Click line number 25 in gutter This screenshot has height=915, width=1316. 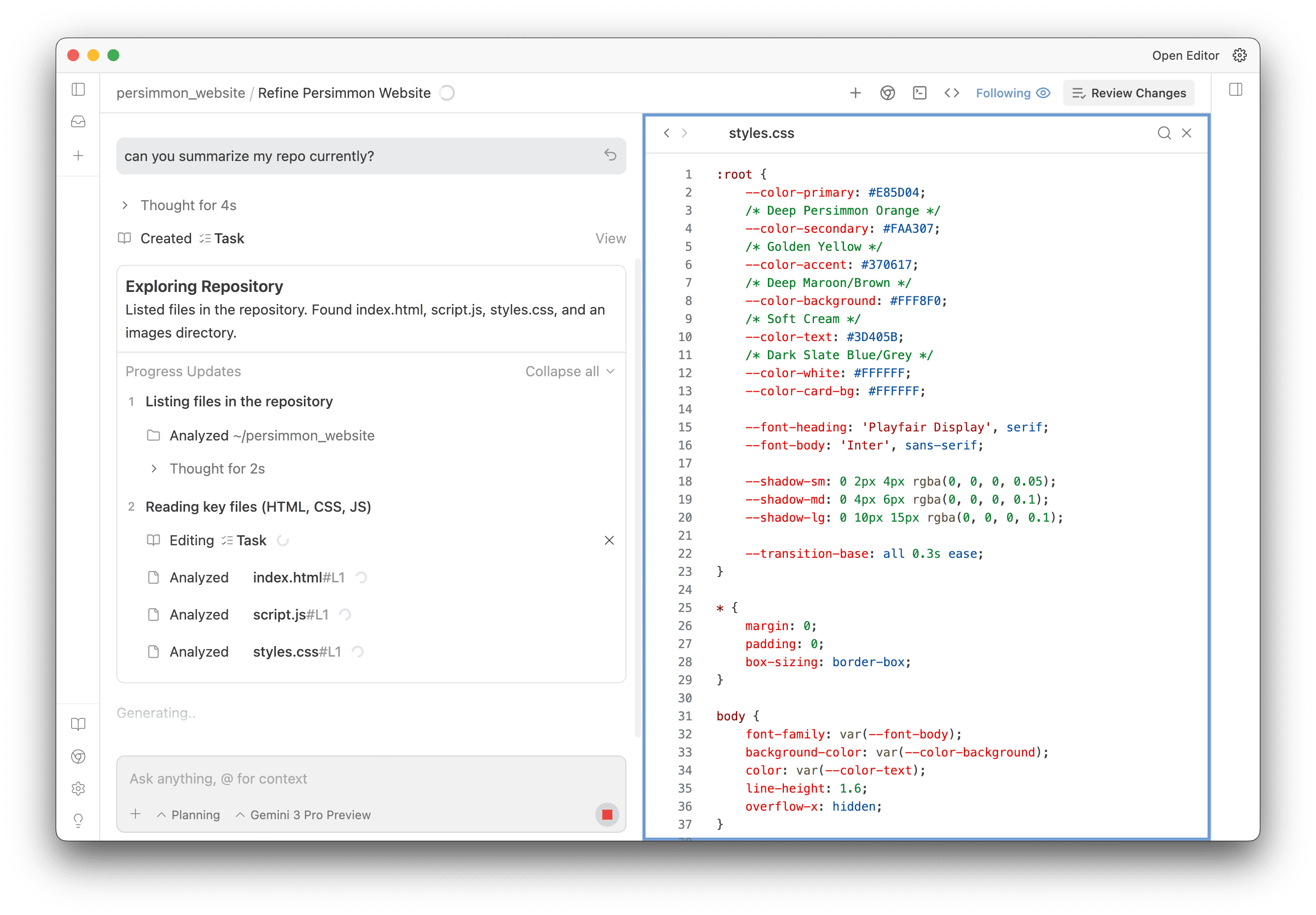[x=686, y=607]
